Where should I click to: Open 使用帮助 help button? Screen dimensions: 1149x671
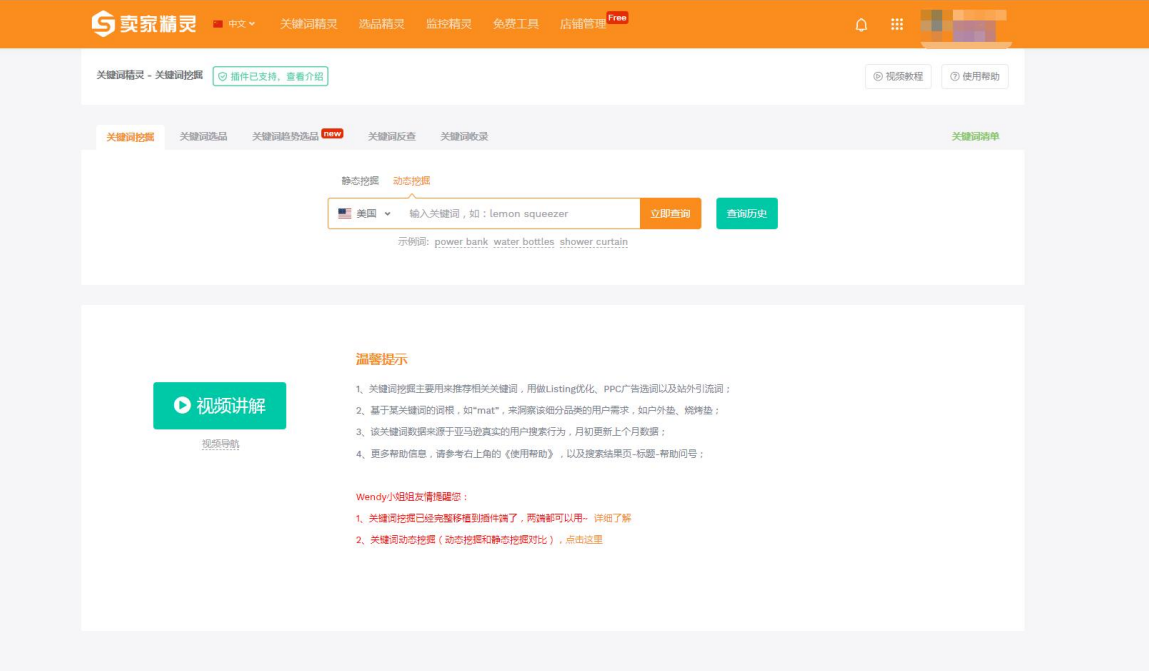coord(975,77)
